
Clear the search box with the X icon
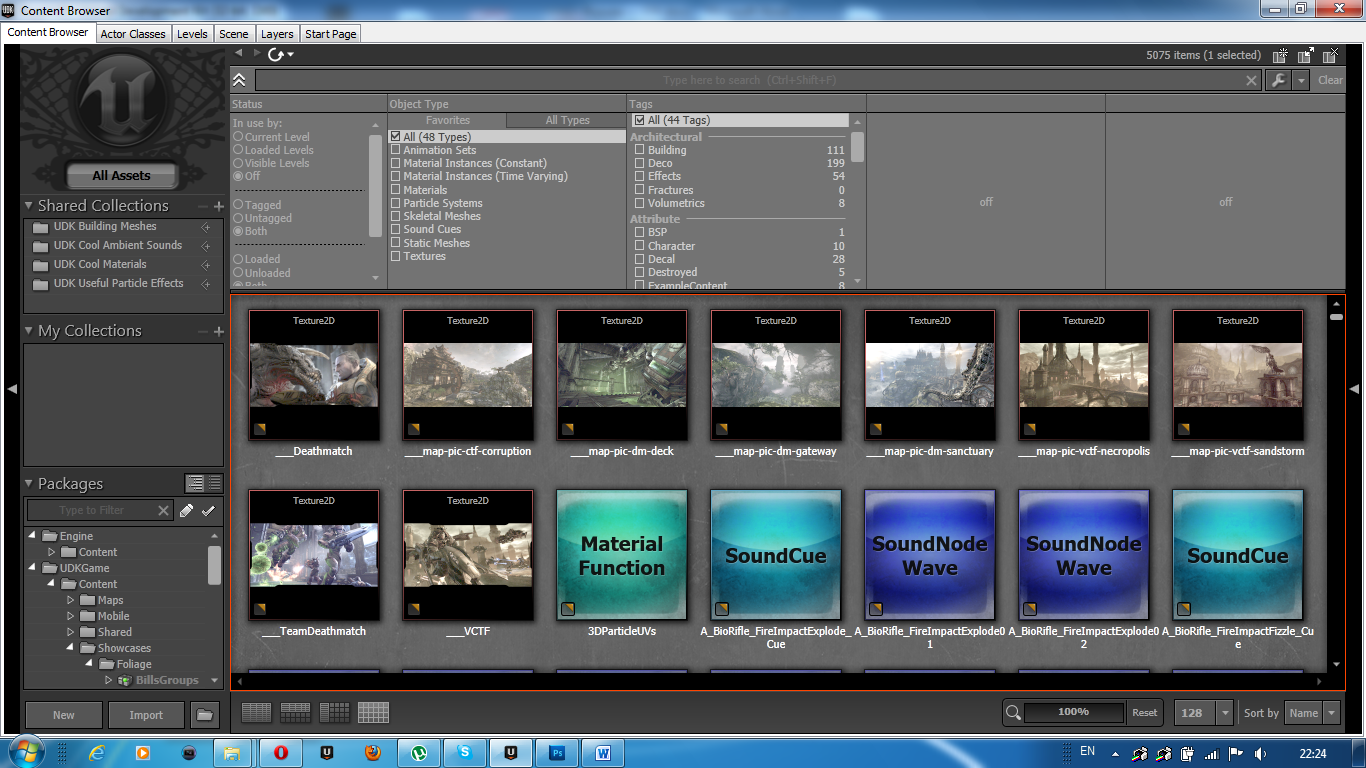(1251, 81)
